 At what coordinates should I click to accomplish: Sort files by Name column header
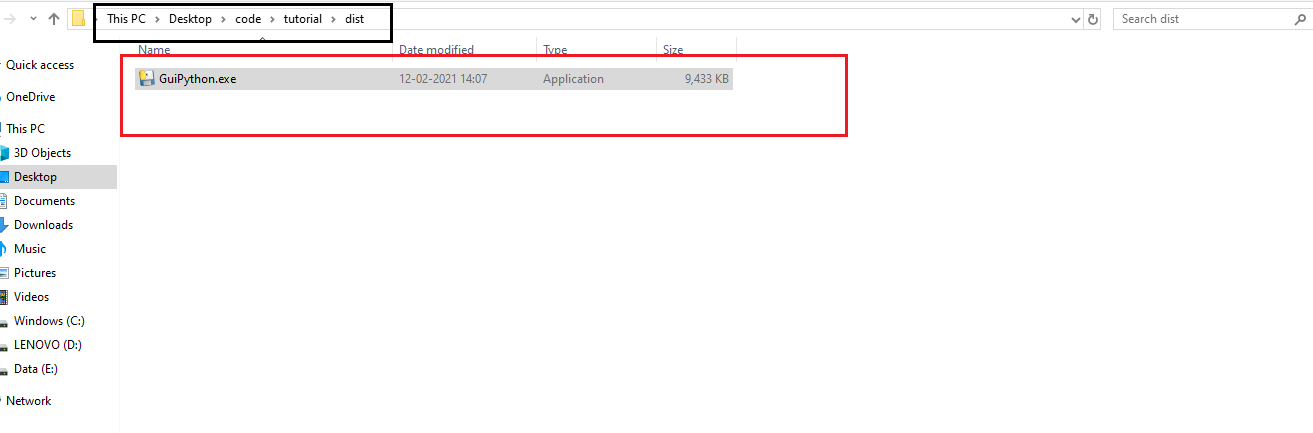(x=154, y=49)
